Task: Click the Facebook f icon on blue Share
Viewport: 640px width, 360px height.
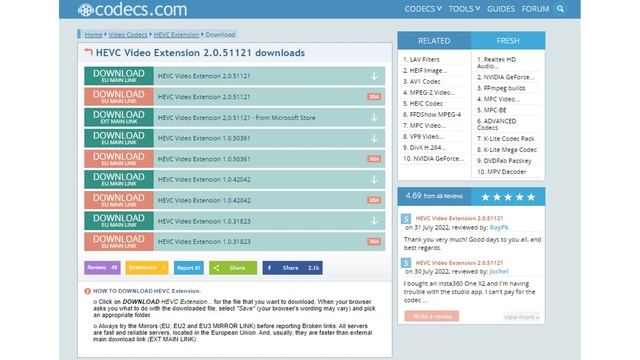Action: (269, 268)
